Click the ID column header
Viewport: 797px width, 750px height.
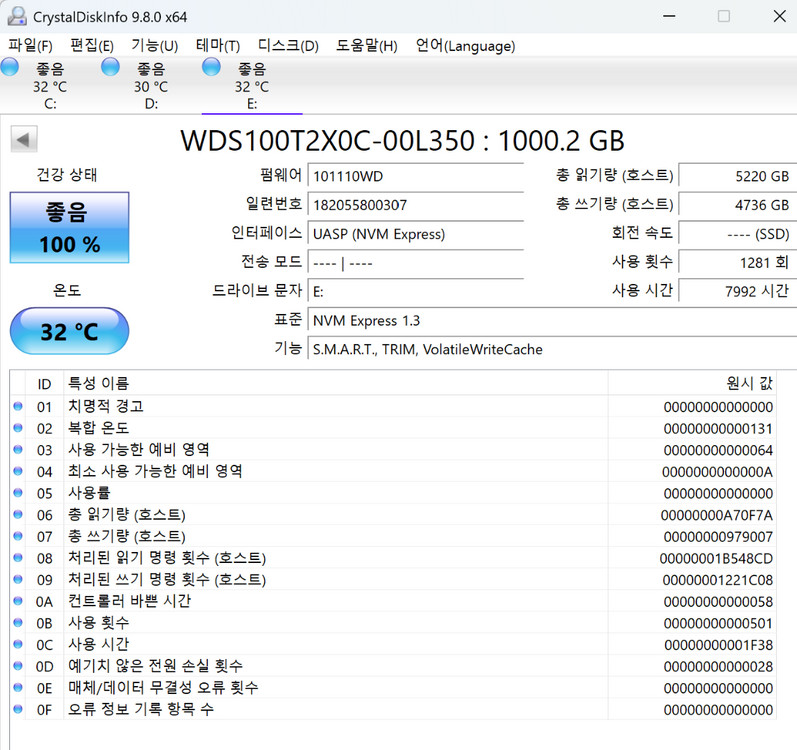click(44, 384)
